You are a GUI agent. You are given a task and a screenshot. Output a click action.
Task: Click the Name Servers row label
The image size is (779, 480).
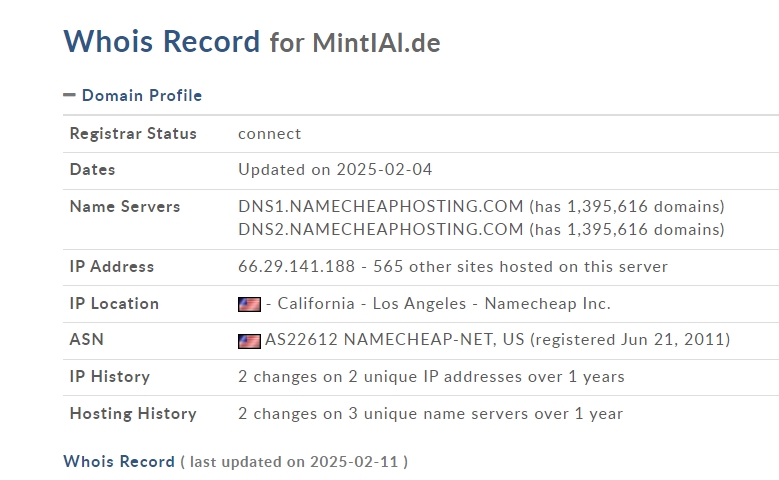click(125, 206)
